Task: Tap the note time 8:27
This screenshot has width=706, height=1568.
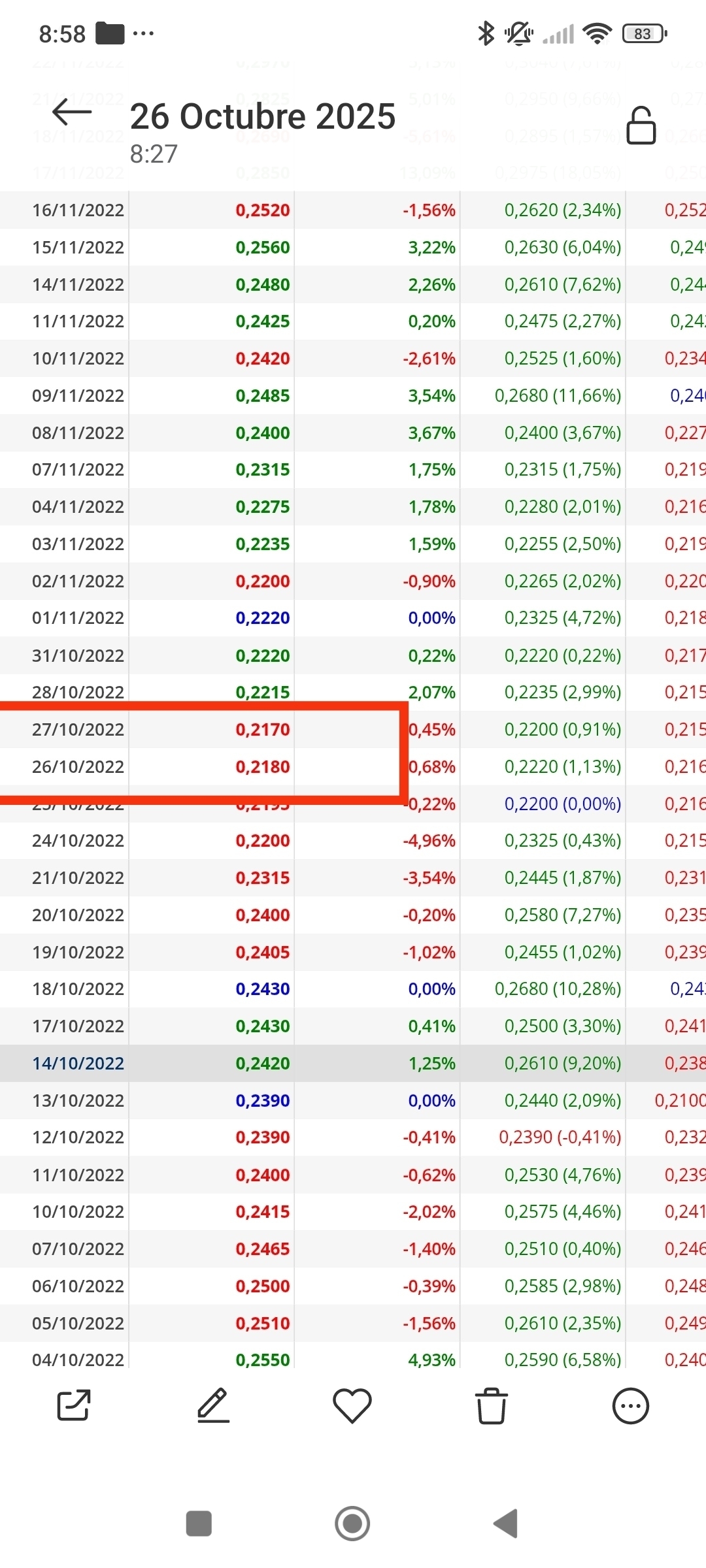Action: pyautogui.click(x=154, y=154)
